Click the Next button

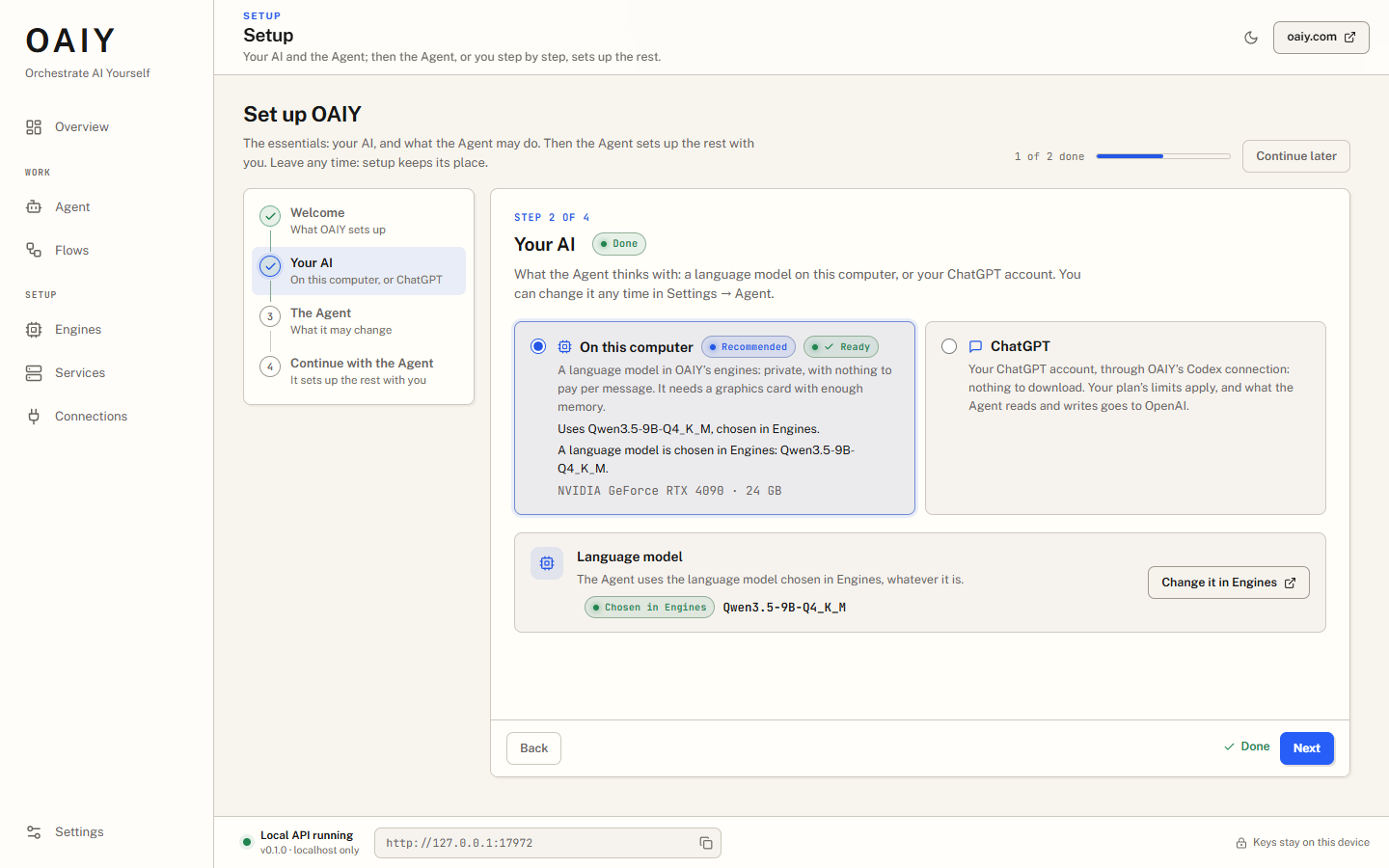(x=1307, y=748)
